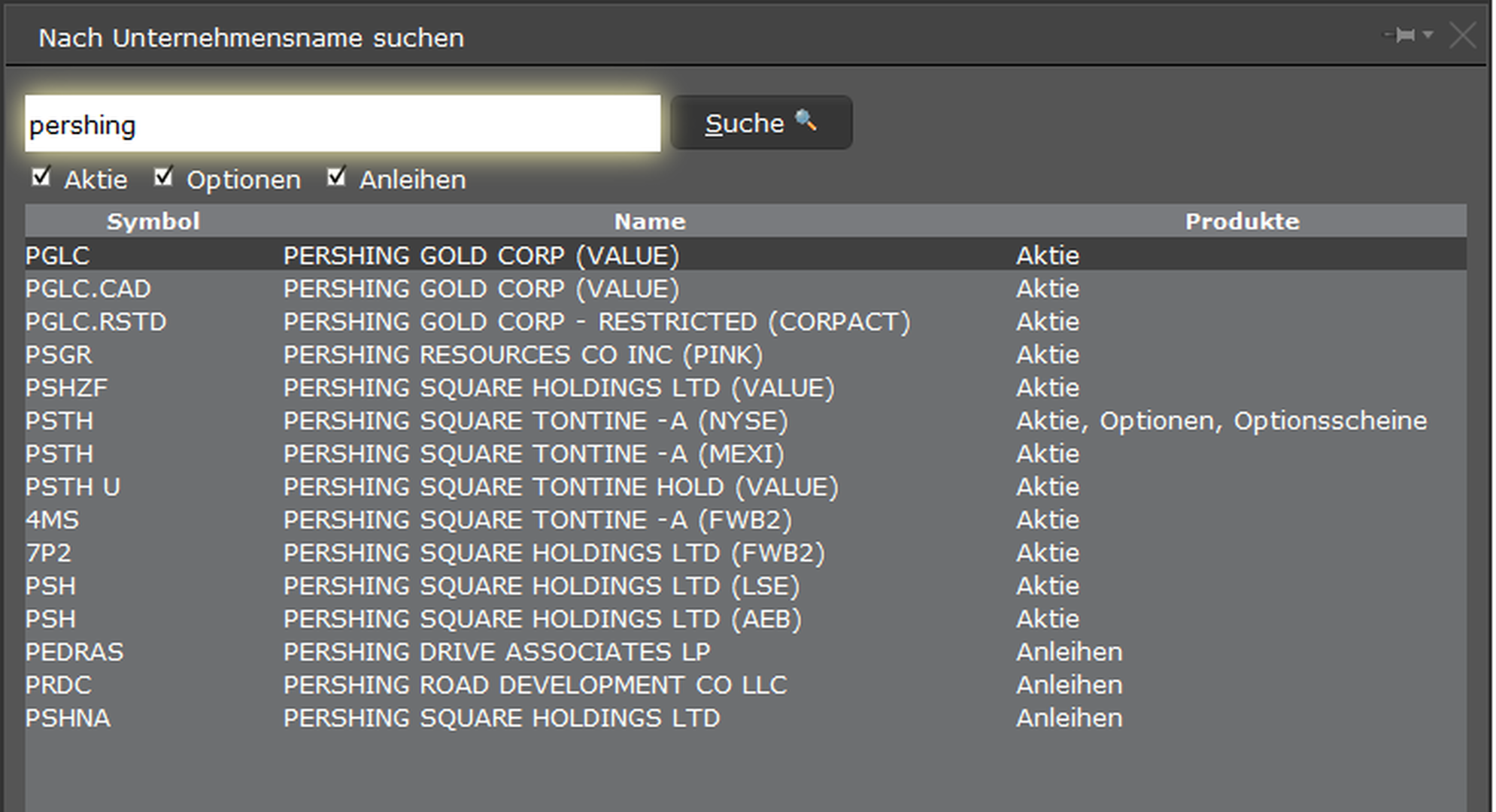Screen dimensions: 1496x812
Task: Select the PSHNA Pershing Square Anleihen row
Action: (745, 719)
